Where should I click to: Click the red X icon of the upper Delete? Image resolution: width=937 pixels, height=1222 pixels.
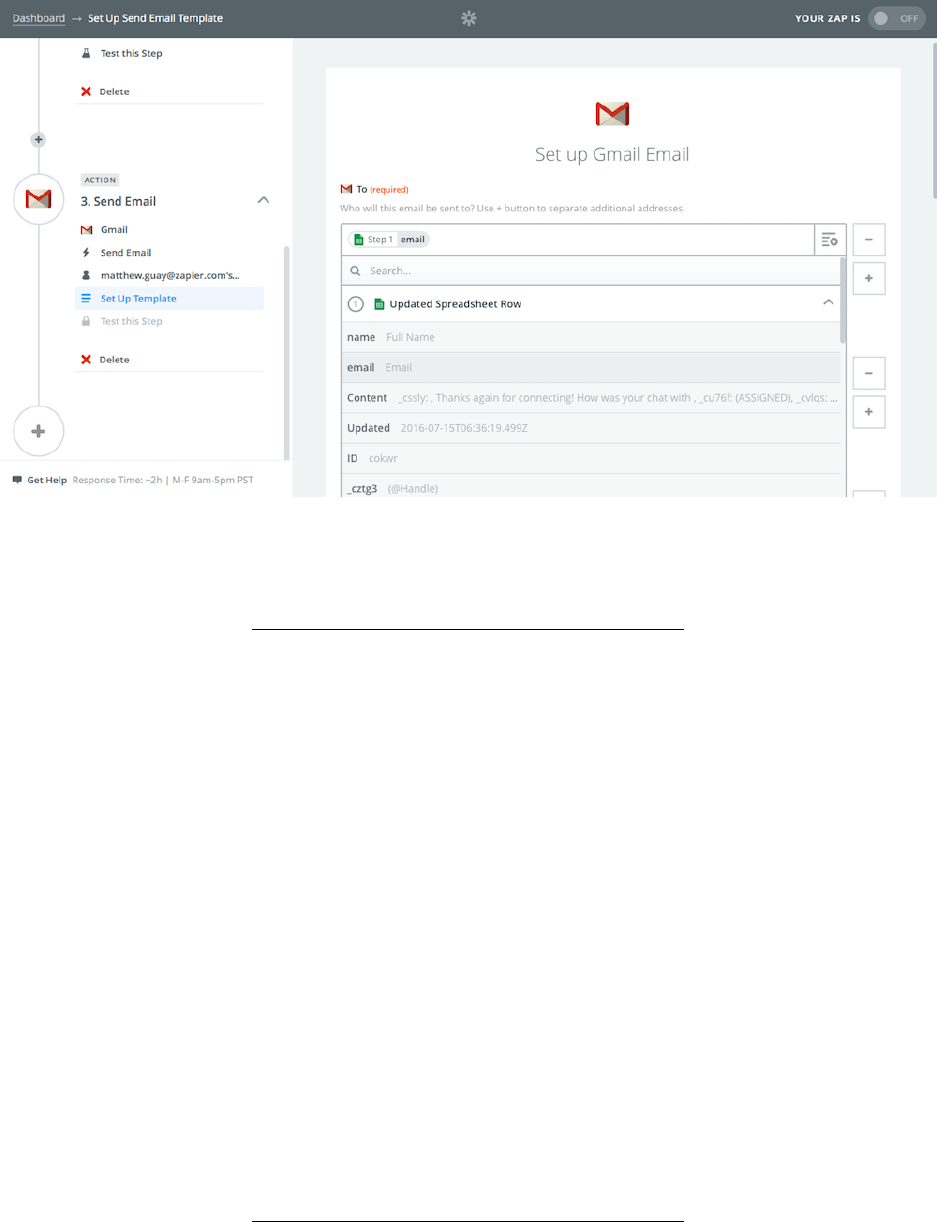coord(86,91)
